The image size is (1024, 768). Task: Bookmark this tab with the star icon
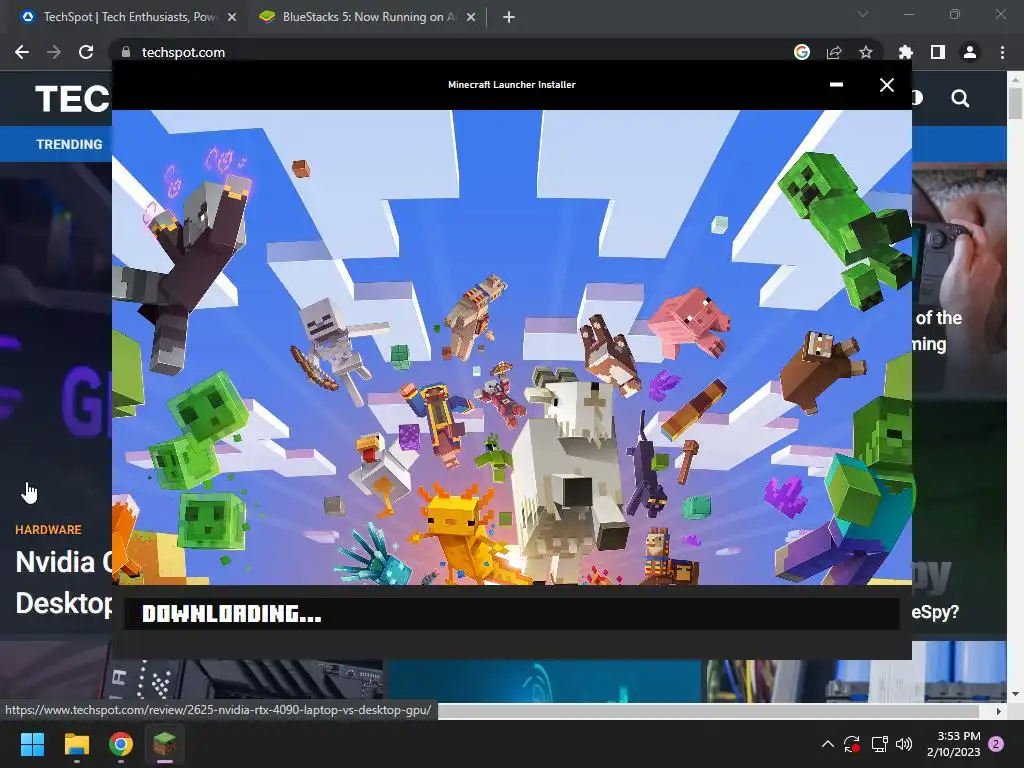[x=866, y=52]
